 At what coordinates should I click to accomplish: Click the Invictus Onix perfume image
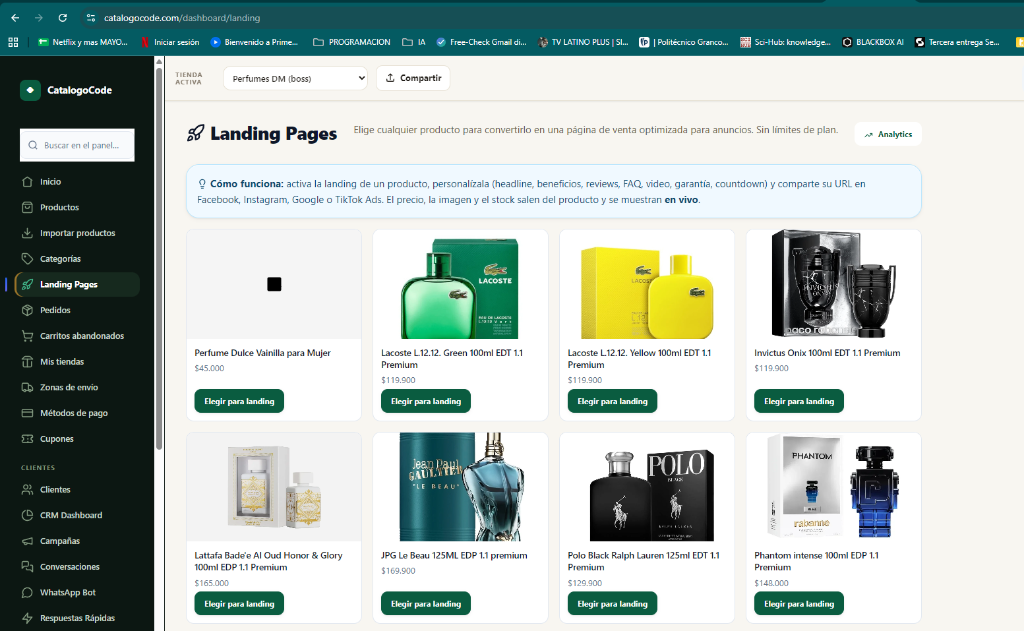[833, 283]
